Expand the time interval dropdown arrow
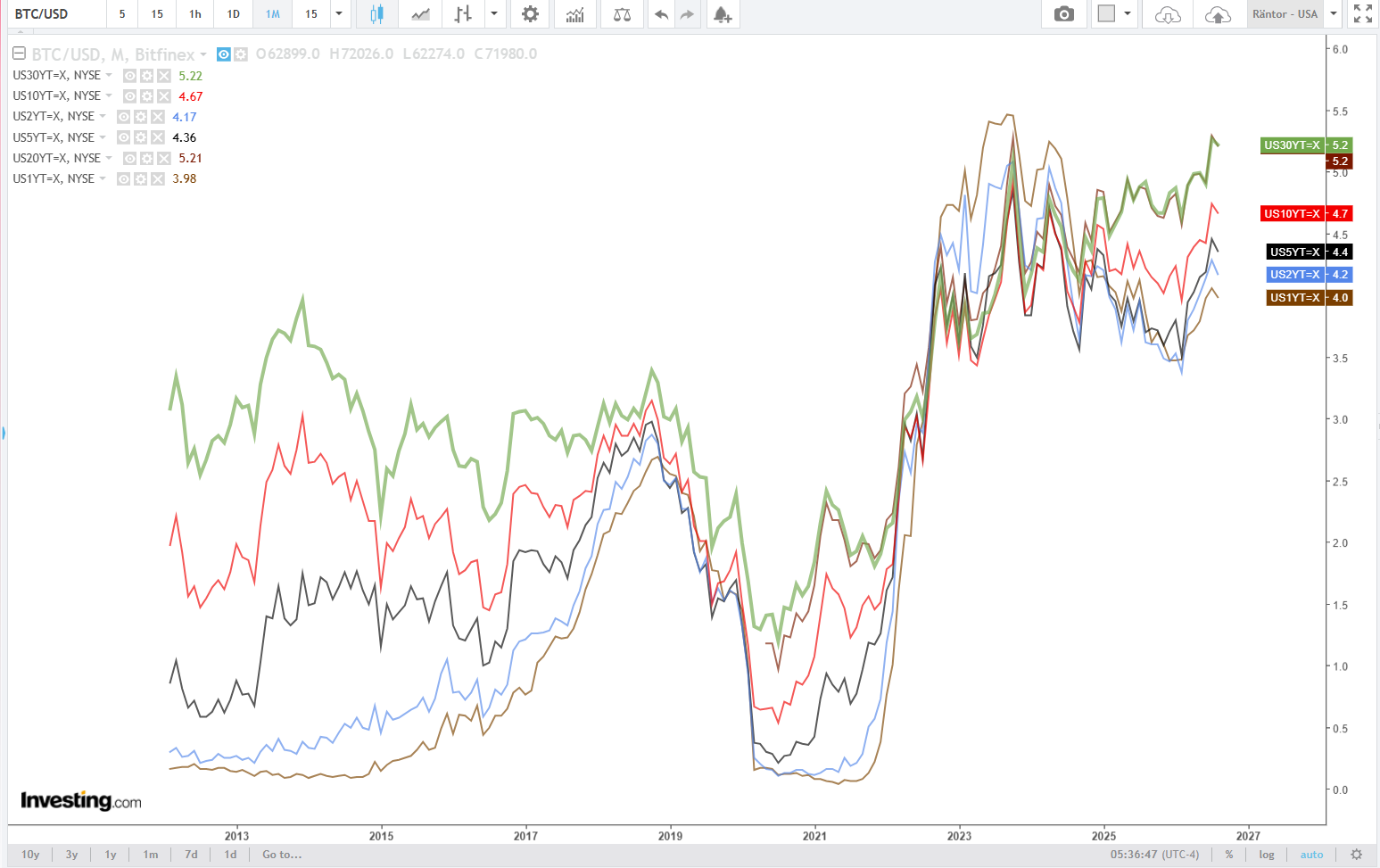Viewport: 1380px width, 868px height. 339,14
